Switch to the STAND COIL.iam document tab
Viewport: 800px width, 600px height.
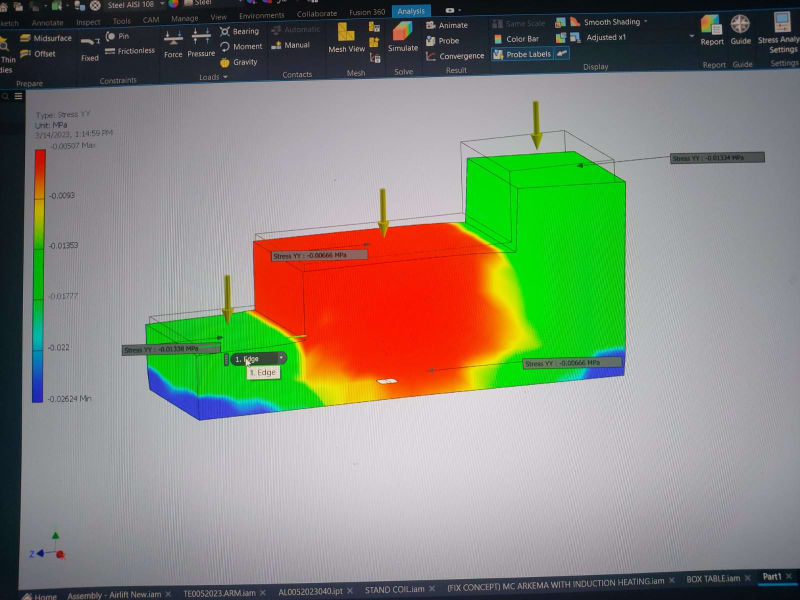click(x=394, y=589)
